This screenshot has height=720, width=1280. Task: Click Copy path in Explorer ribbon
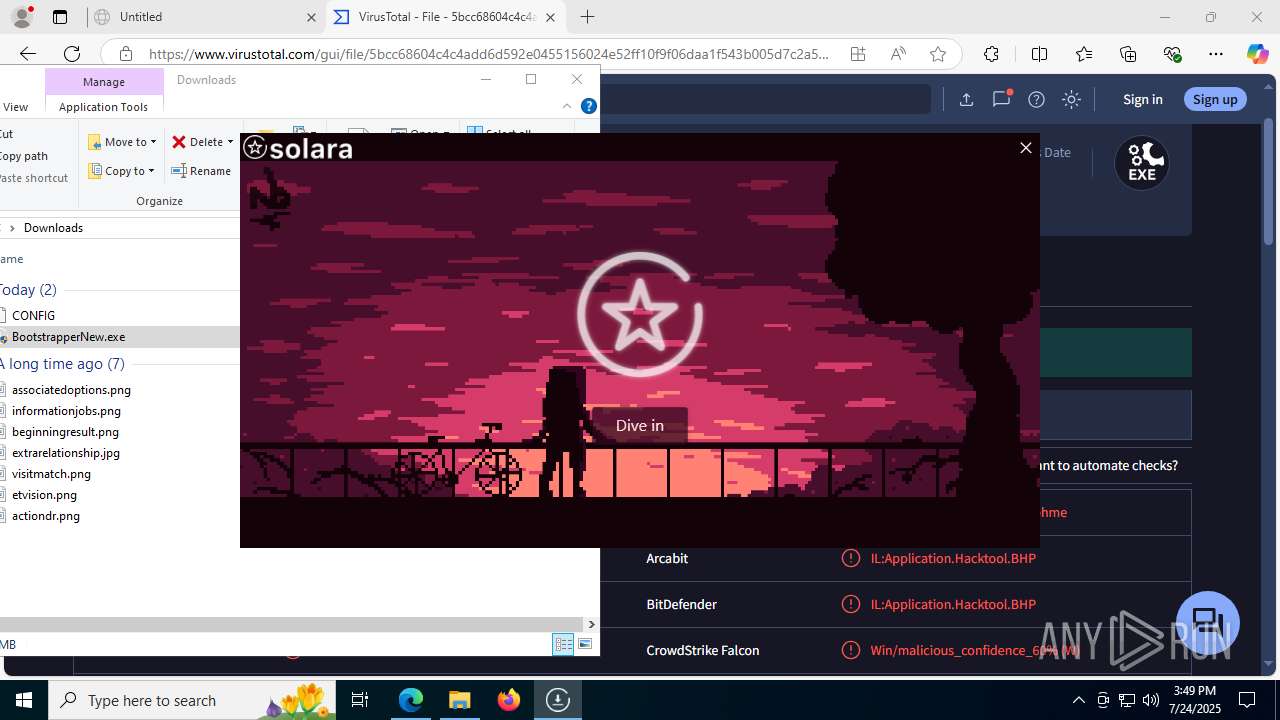[24, 156]
